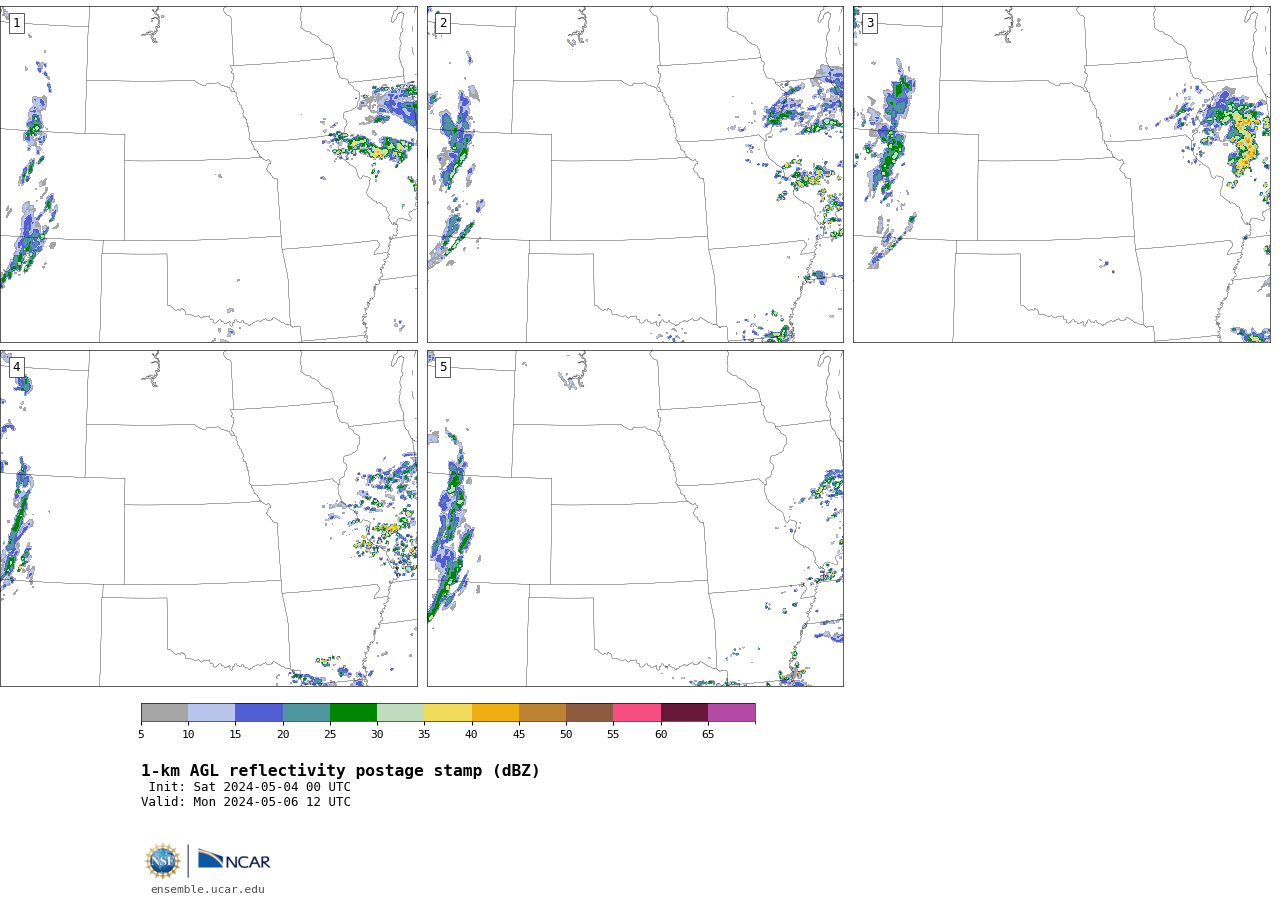1280x901 pixels.
Task: Click 'Init: Sat 2024-05-04 00 UTC' text
Action: (250, 787)
